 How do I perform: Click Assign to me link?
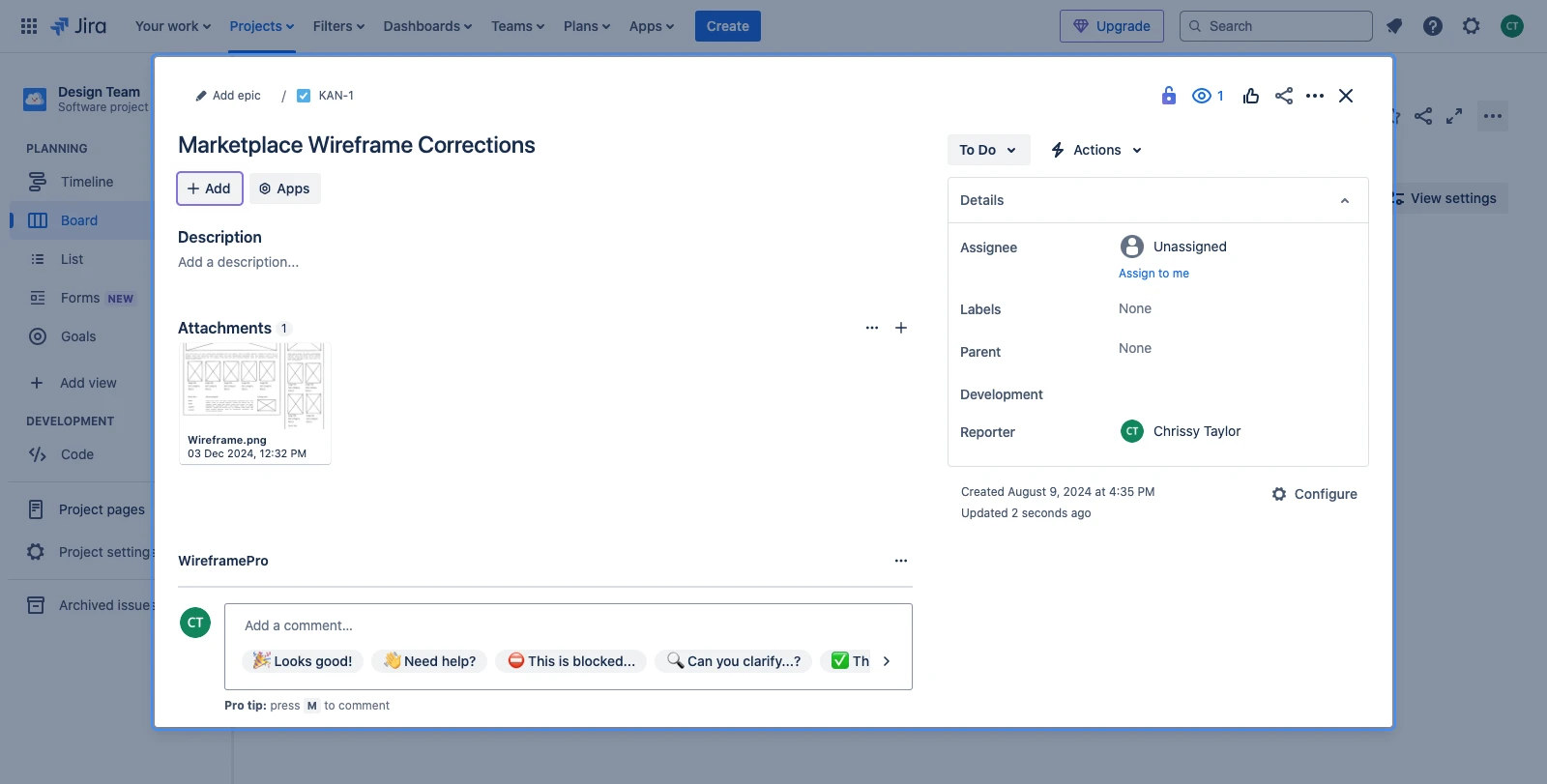tap(1153, 274)
